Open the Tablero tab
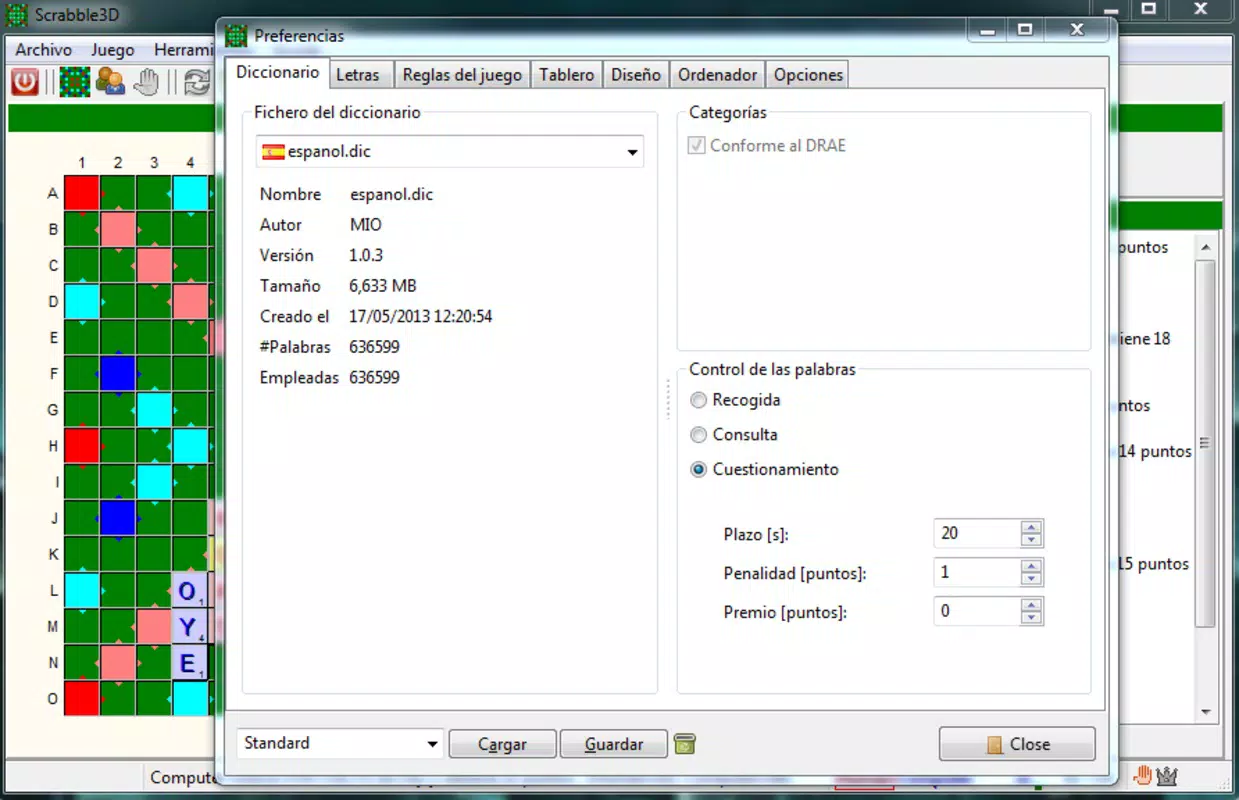1239x800 pixels. coord(567,75)
